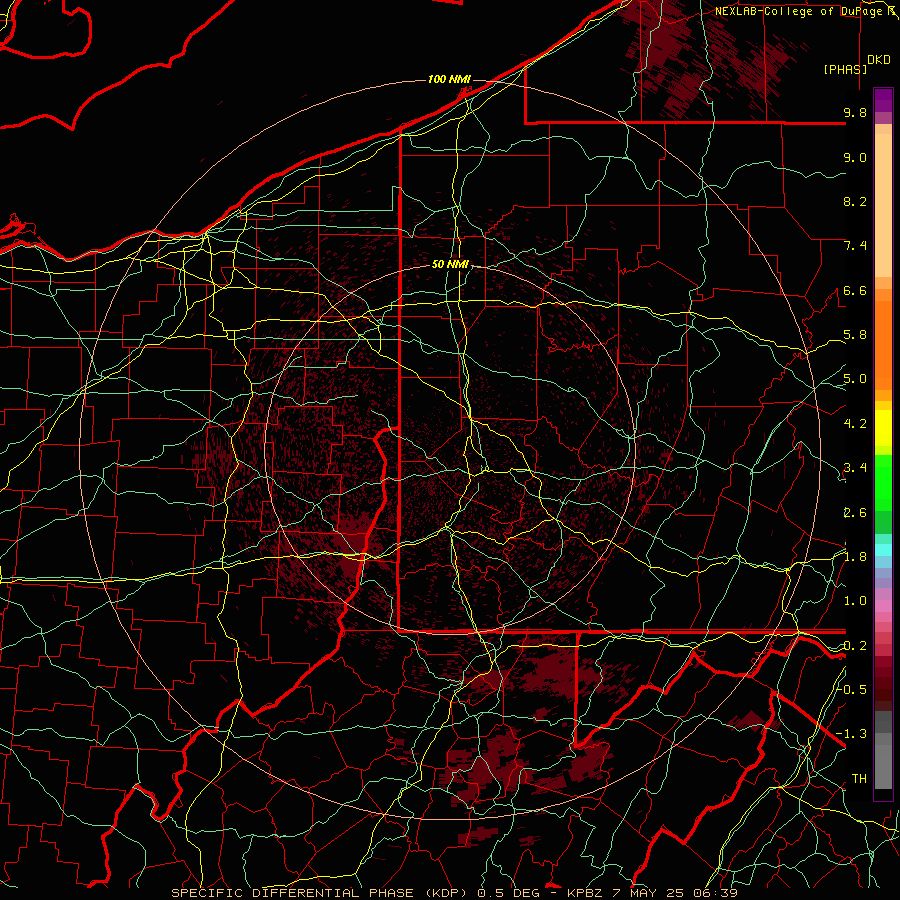
Task: Pick the peach segment of the color scale
Action: pos(883,205)
